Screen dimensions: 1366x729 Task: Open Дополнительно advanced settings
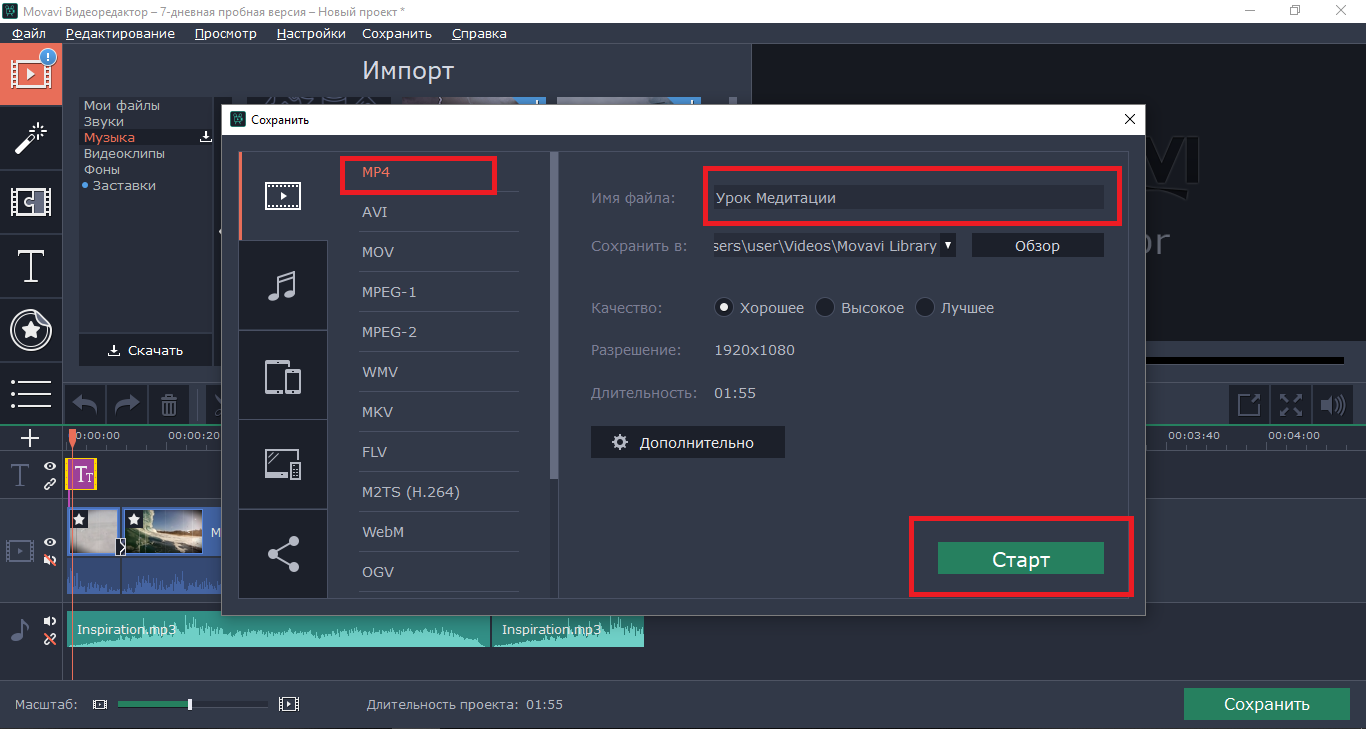687,442
